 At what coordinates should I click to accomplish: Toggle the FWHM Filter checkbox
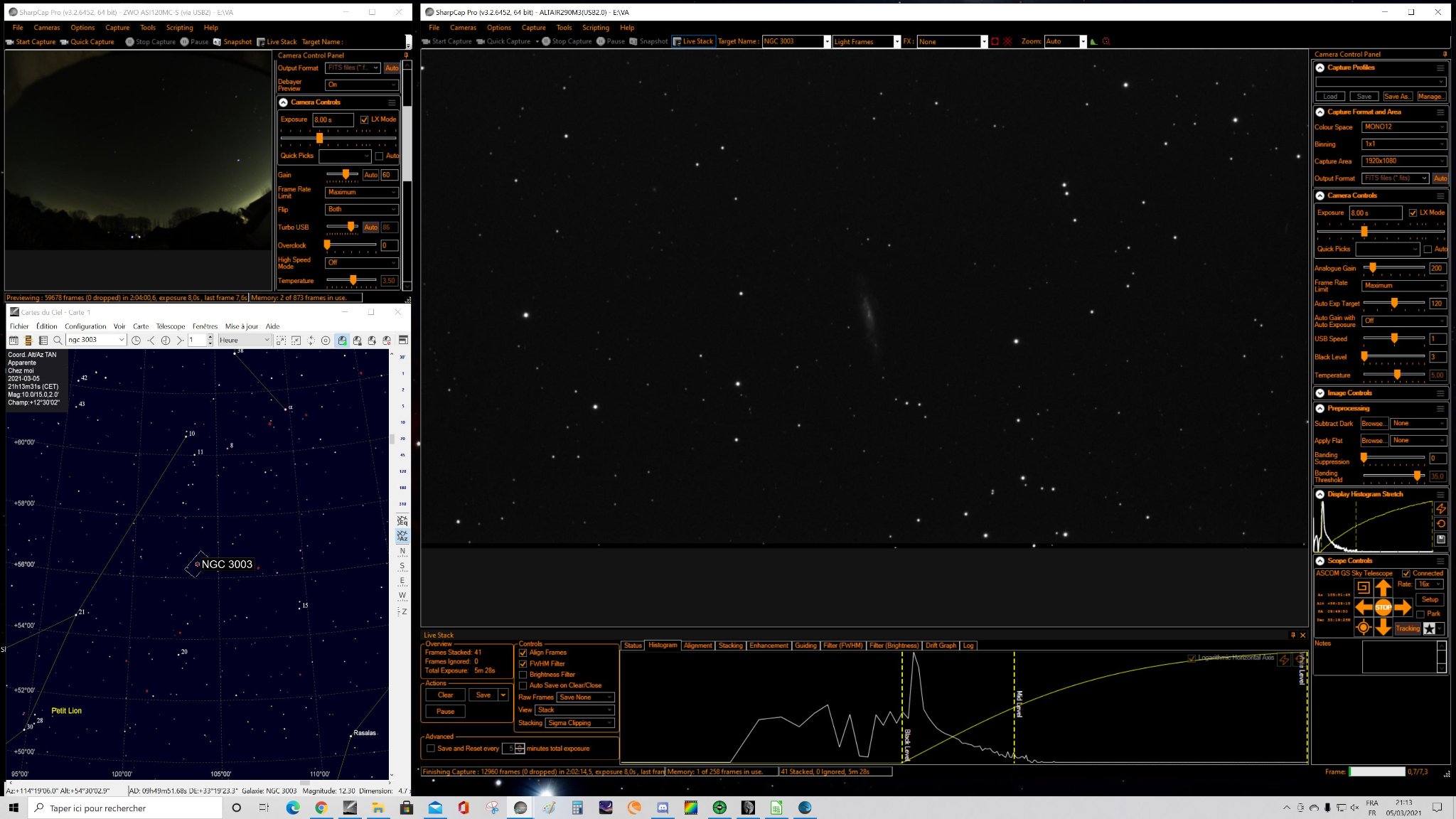click(523, 663)
